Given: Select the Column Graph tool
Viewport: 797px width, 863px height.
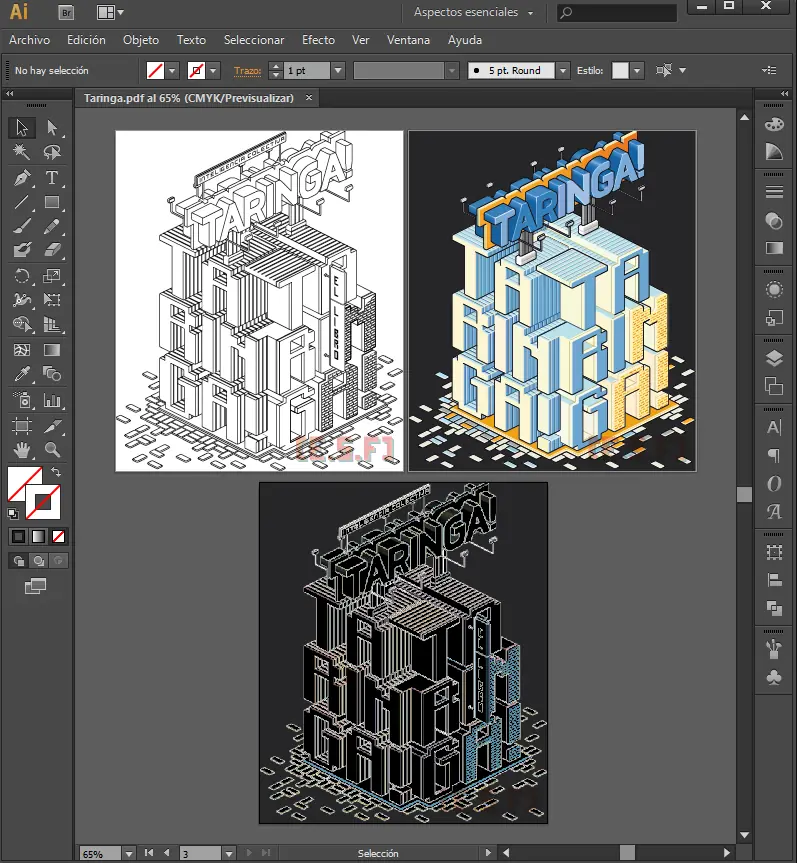Looking at the screenshot, I should click(52, 400).
